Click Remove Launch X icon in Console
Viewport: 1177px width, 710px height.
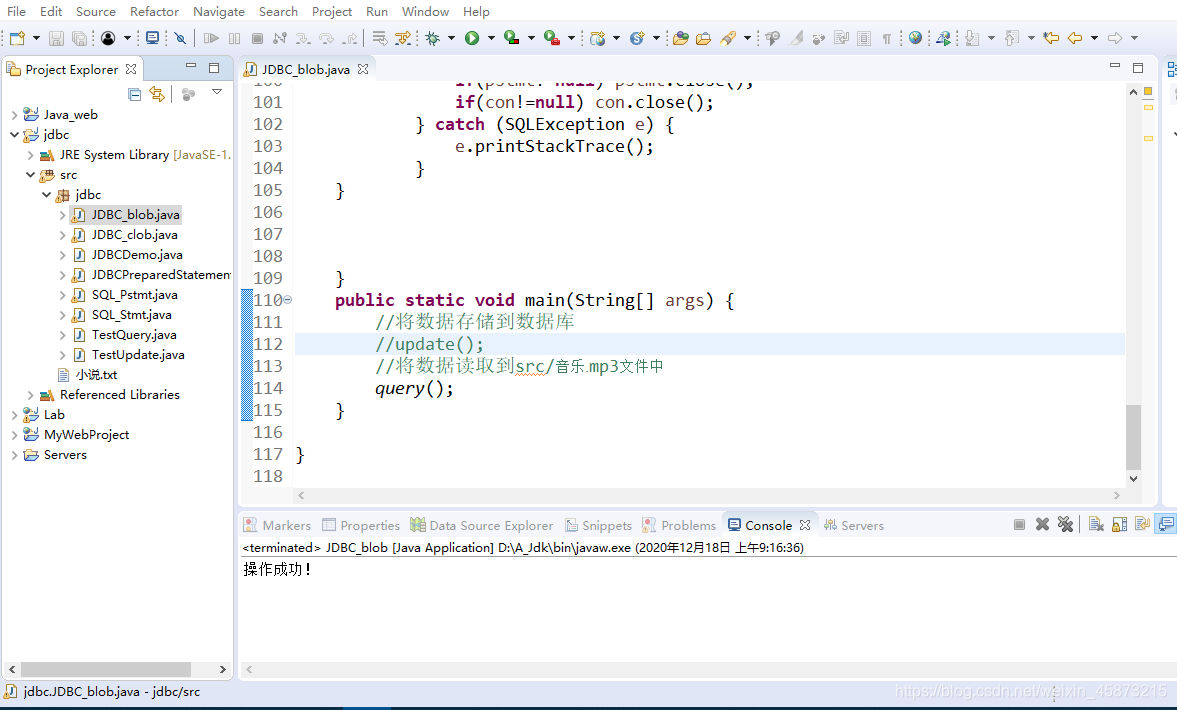(1043, 525)
